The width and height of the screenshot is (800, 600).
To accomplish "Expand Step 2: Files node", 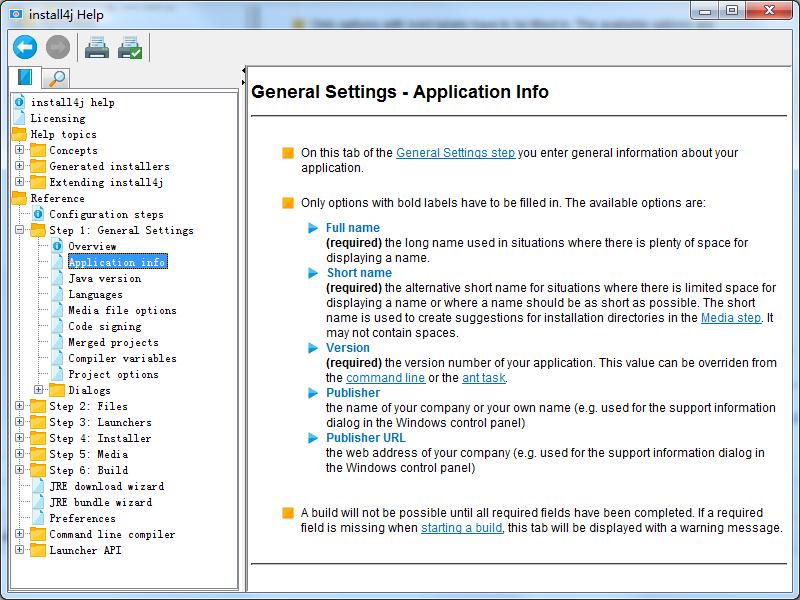I will click(19, 406).
